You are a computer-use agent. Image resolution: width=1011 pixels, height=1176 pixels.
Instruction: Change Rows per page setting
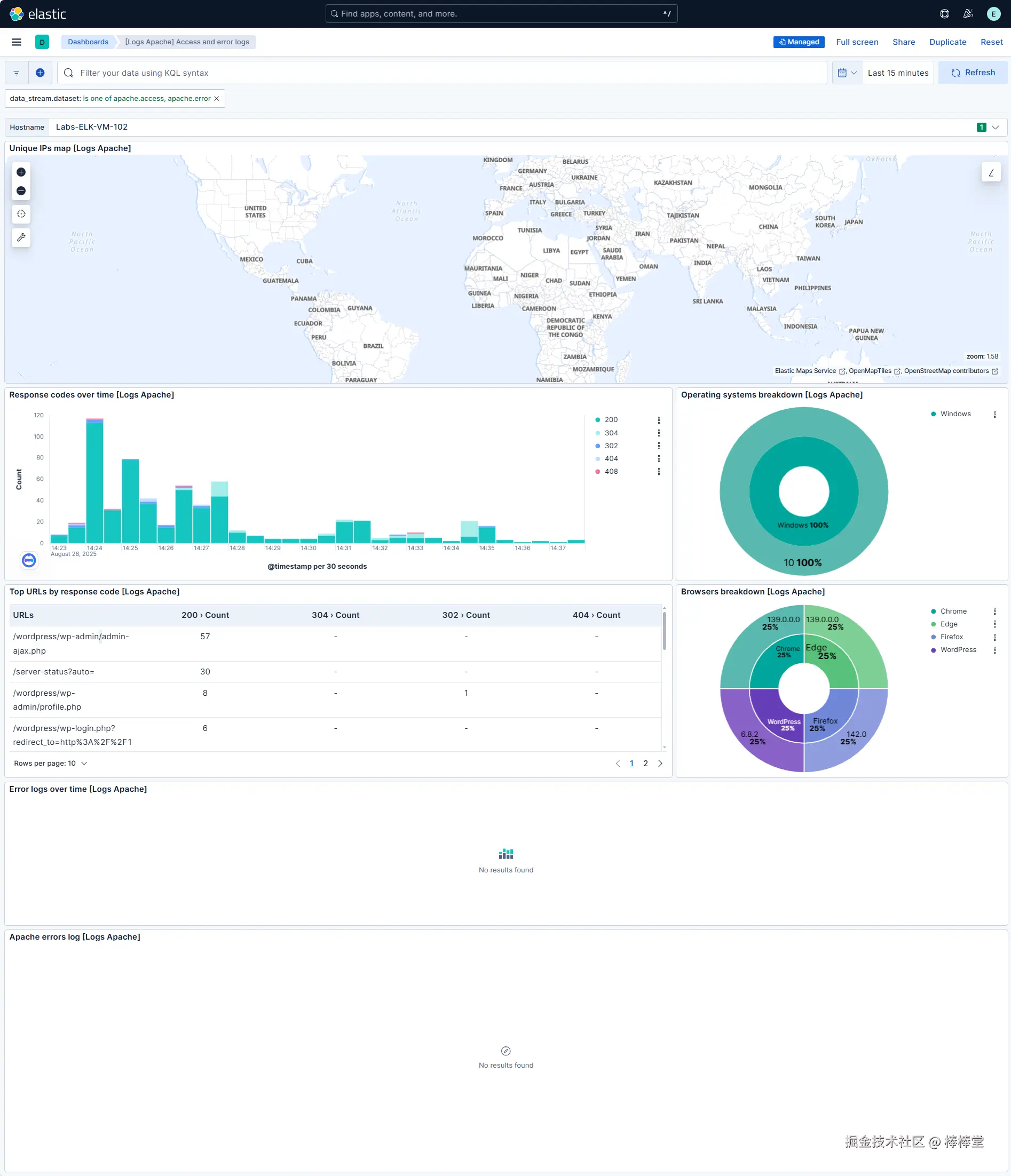click(50, 764)
